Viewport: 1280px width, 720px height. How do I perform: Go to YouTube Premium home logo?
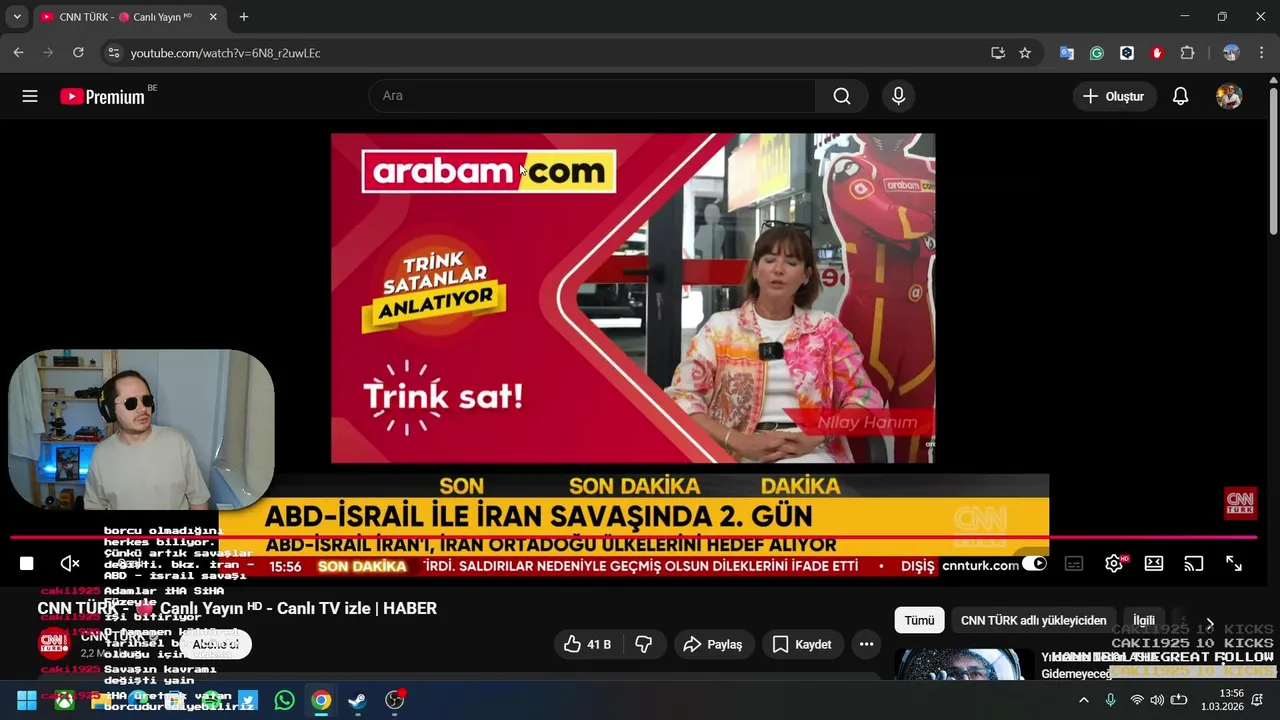click(x=102, y=96)
